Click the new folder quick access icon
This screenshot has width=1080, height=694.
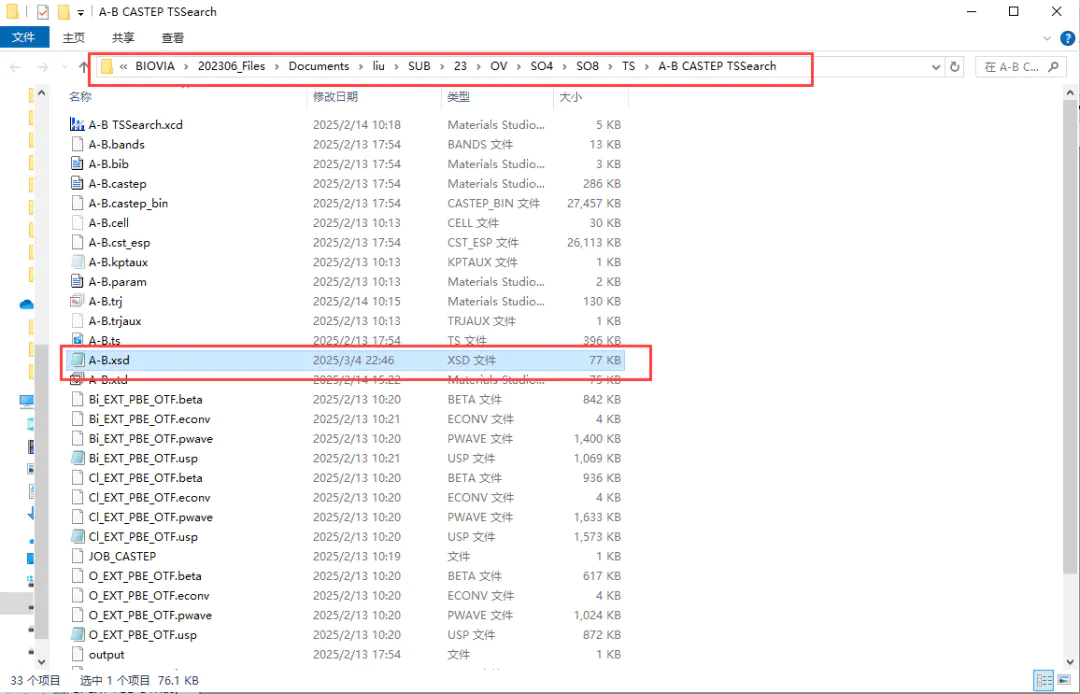coord(63,12)
